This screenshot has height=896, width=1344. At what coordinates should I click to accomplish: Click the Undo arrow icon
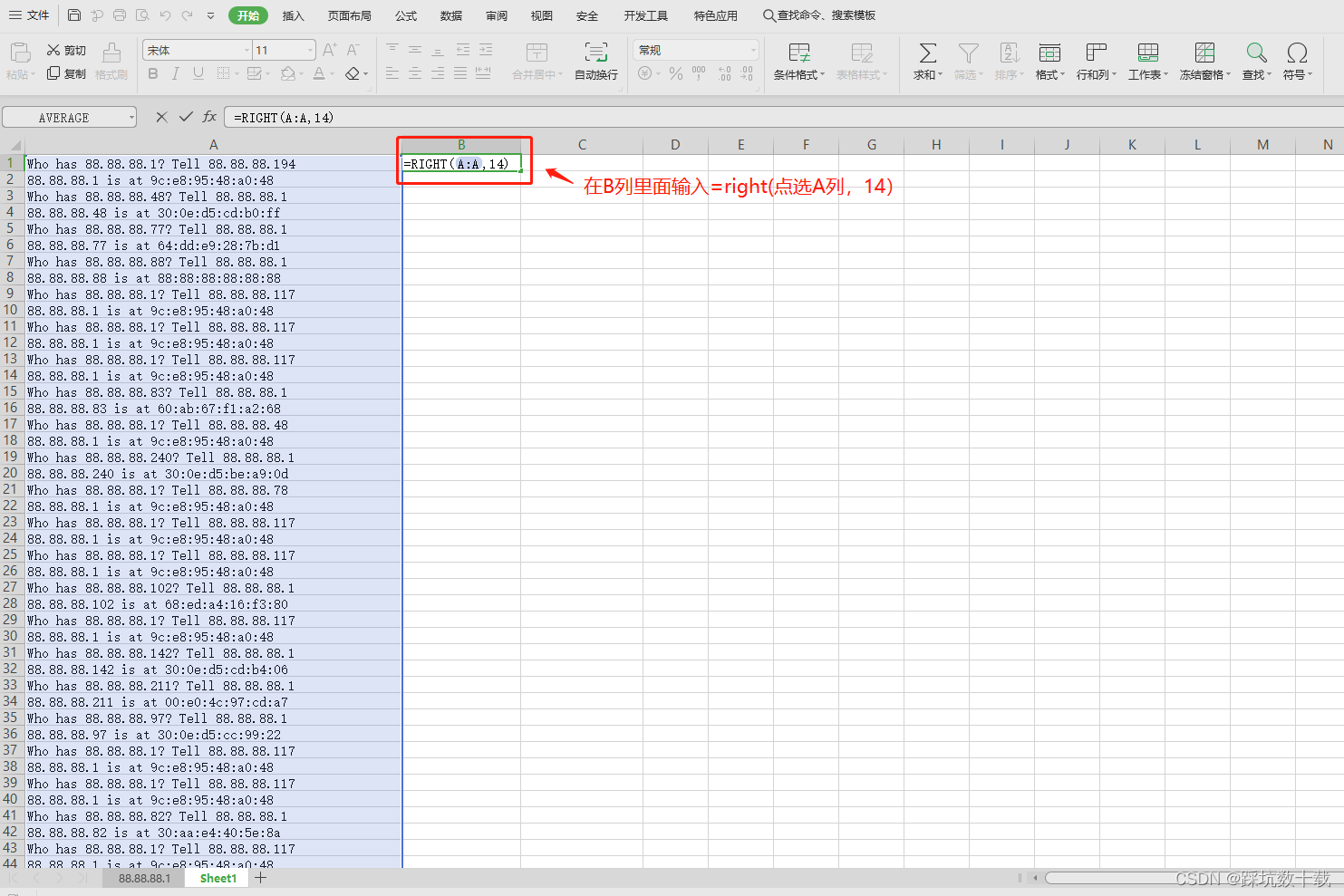pos(165,15)
